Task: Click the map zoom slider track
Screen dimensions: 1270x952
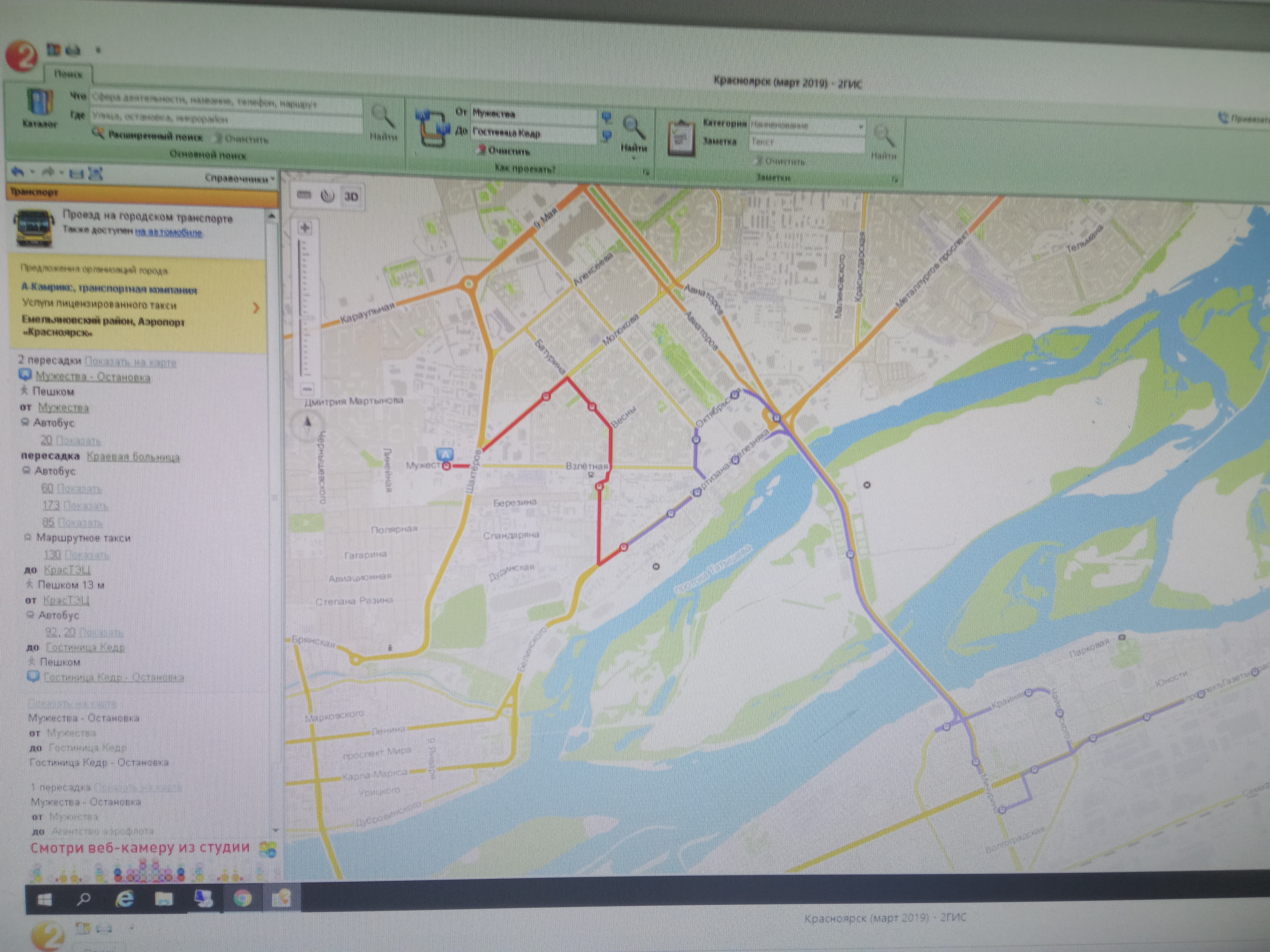Action: pyautogui.click(x=304, y=309)
